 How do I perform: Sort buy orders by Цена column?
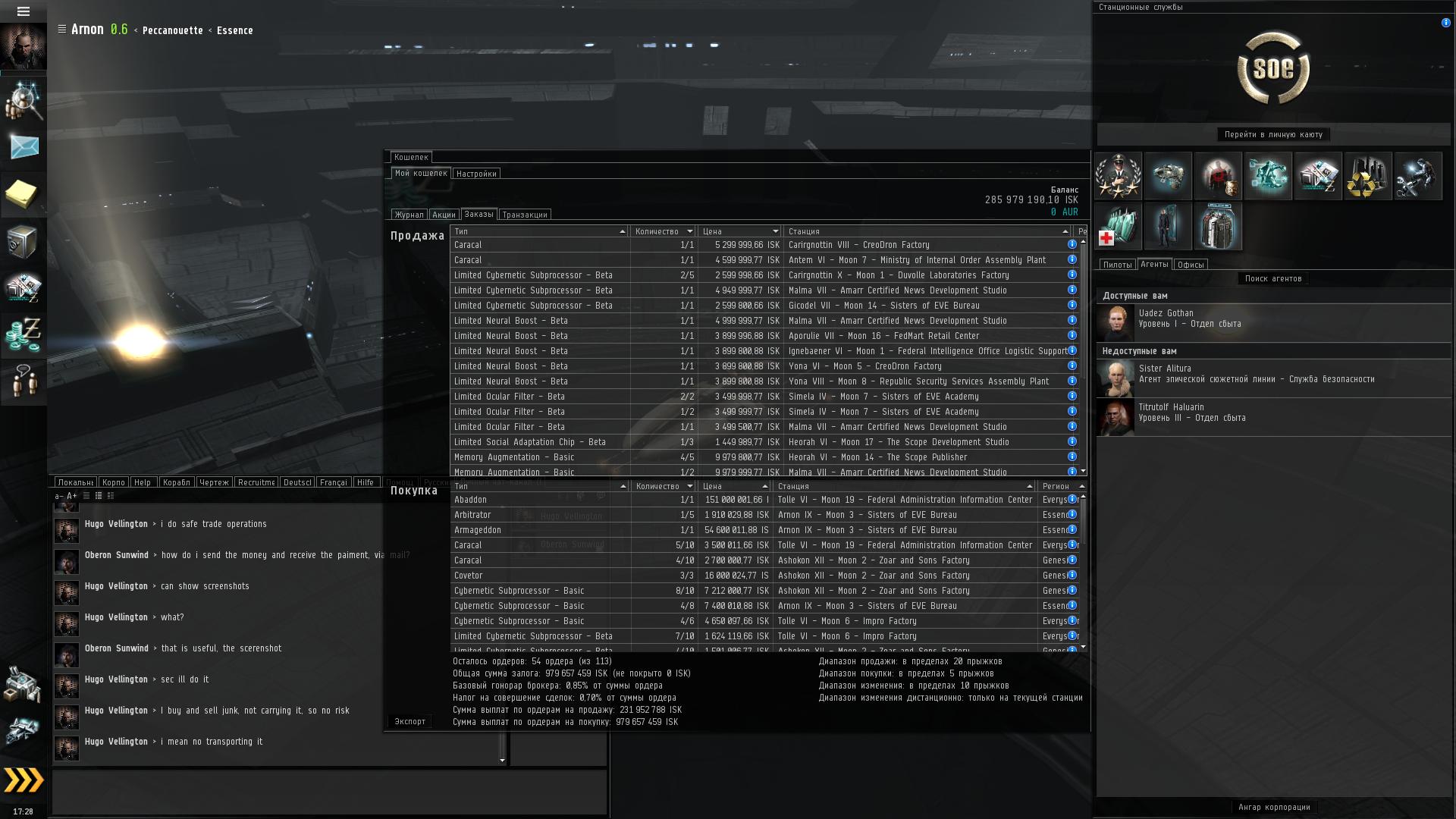tap(735, 486)
